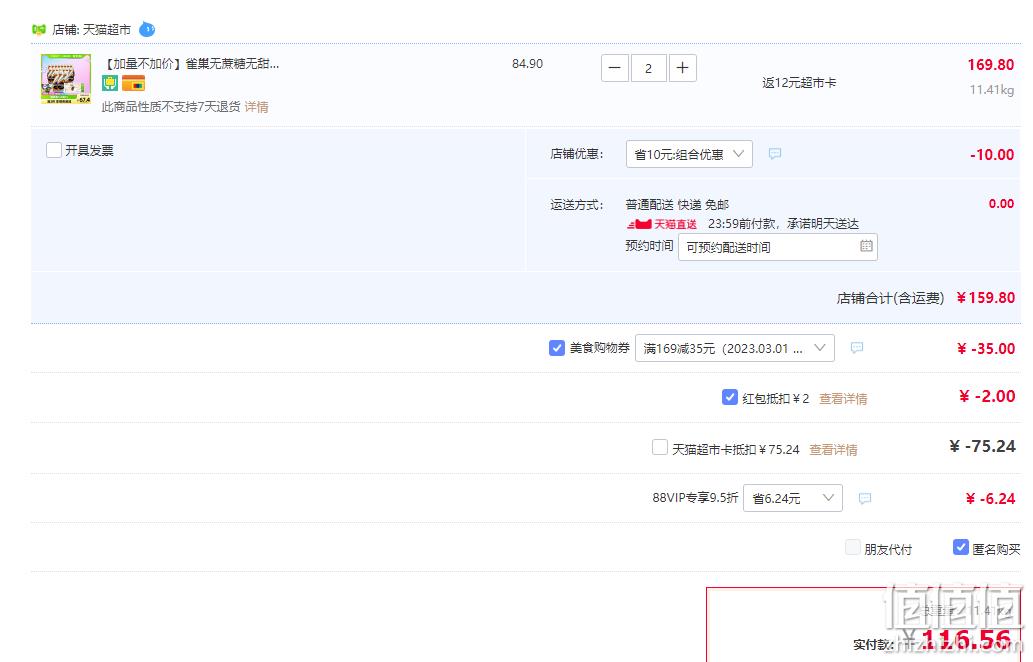1033x662 pixels.
Task: Click the unit price 84.90
Action: [x=527, y=64]
